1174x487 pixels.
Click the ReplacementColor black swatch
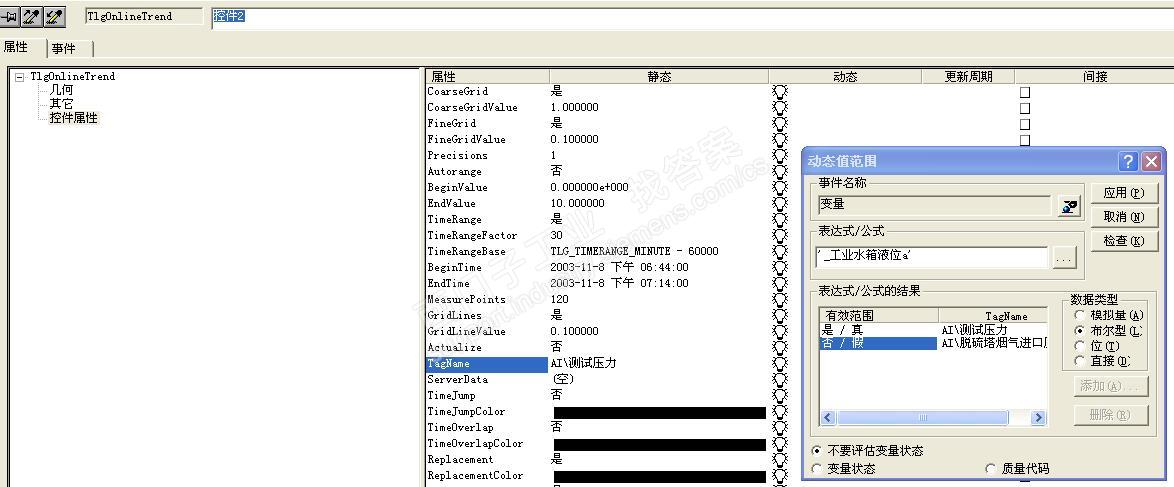660,477
